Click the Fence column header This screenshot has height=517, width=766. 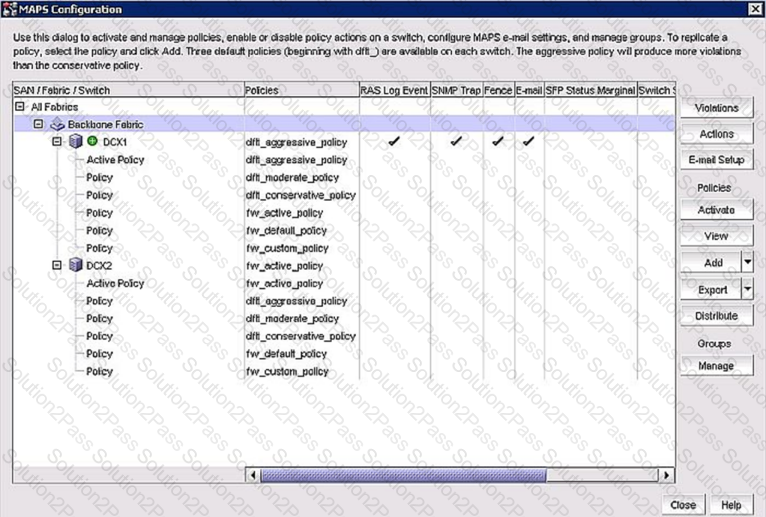tap(498, 90)
